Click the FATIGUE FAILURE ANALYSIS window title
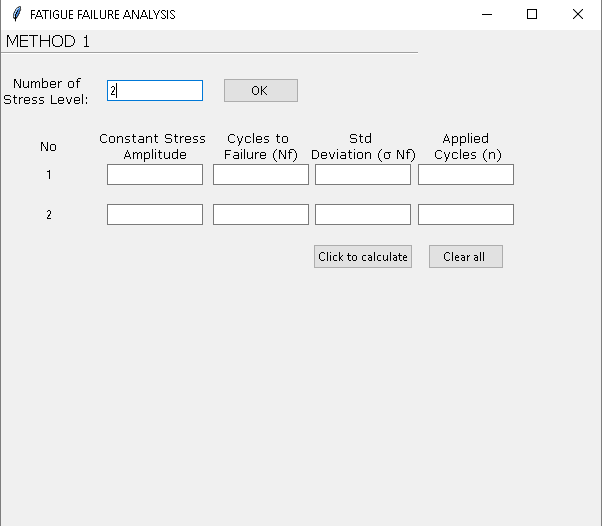602x526 pixels. pos(103,15)
